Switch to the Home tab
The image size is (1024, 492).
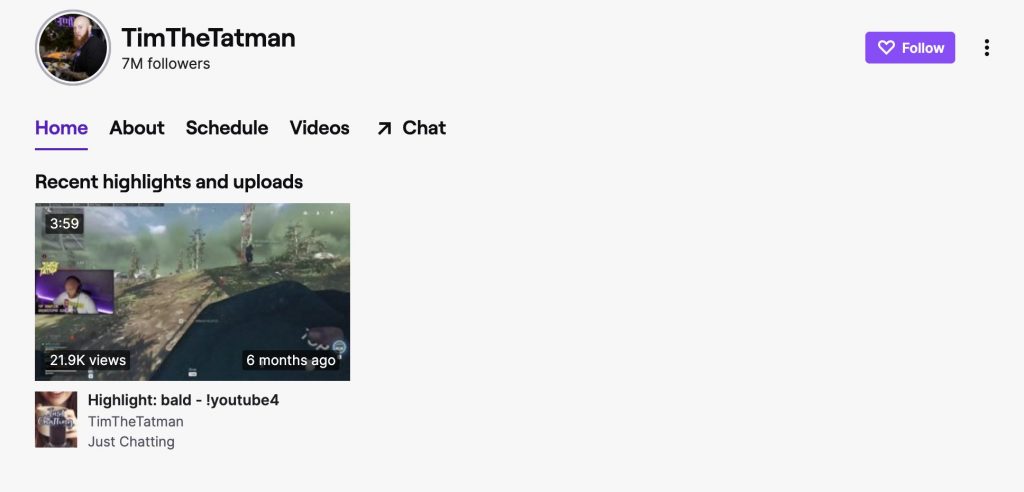click(61, 128)
